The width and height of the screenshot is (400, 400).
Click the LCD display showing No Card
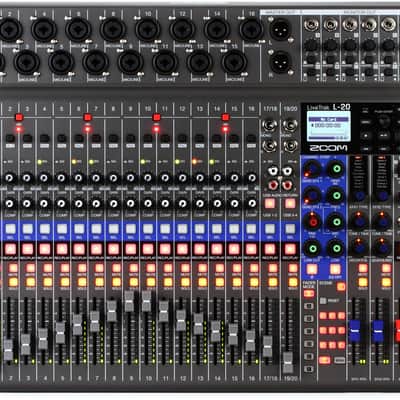[x=328, y=126]
